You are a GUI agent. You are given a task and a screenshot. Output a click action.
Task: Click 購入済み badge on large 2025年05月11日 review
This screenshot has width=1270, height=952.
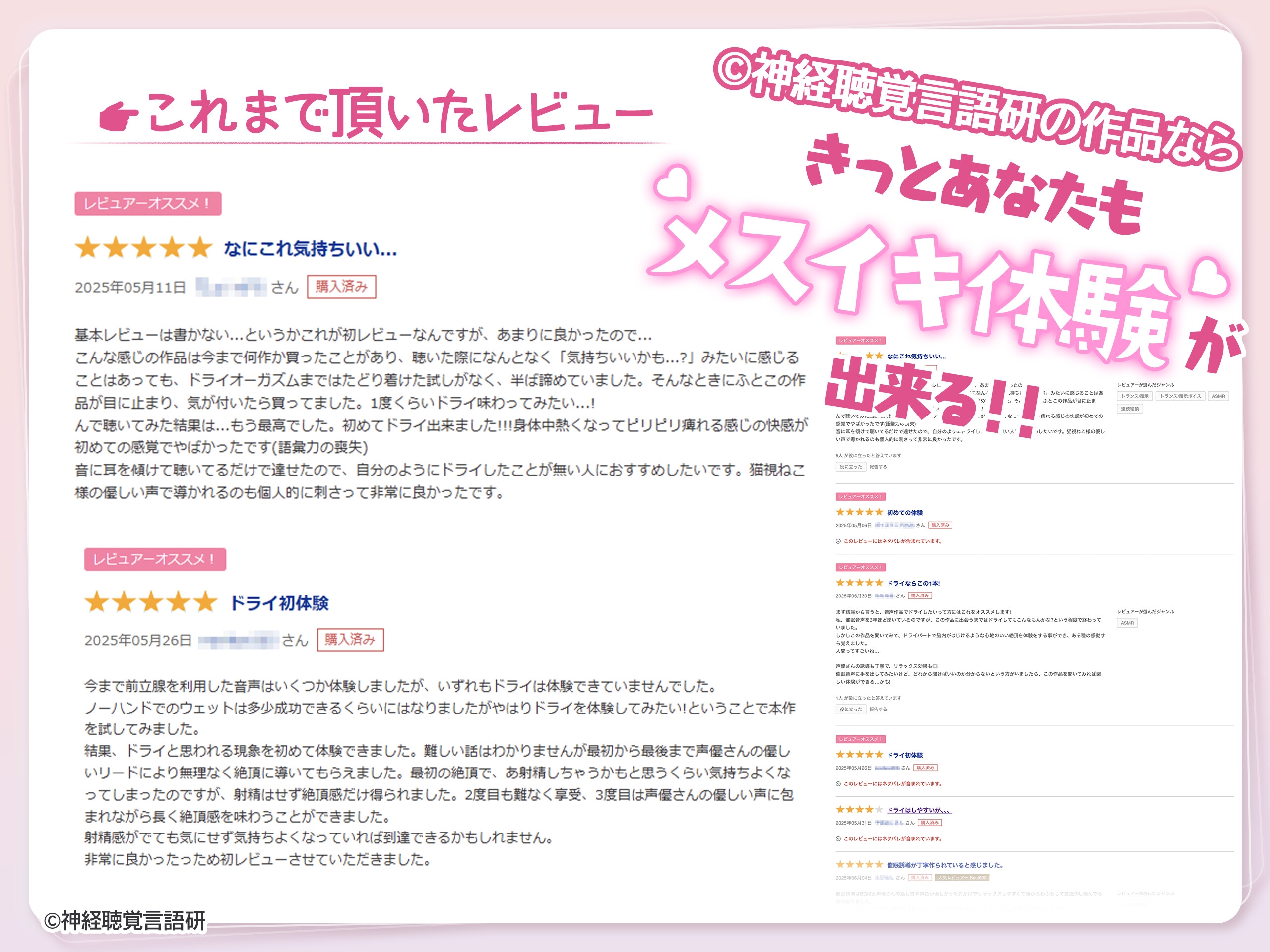[x=341, y=287]
